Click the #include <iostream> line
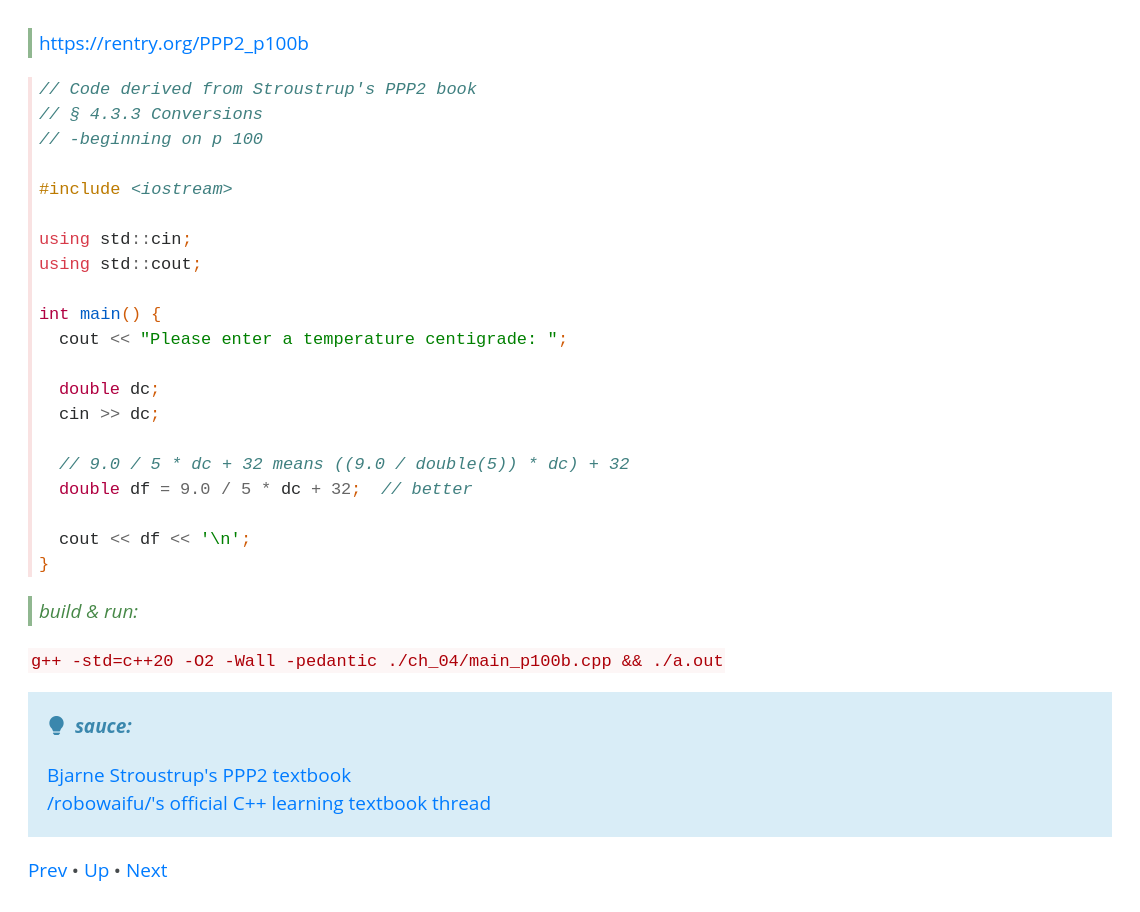This screenshot has width=1140, height=912. [x=136, y=189]
